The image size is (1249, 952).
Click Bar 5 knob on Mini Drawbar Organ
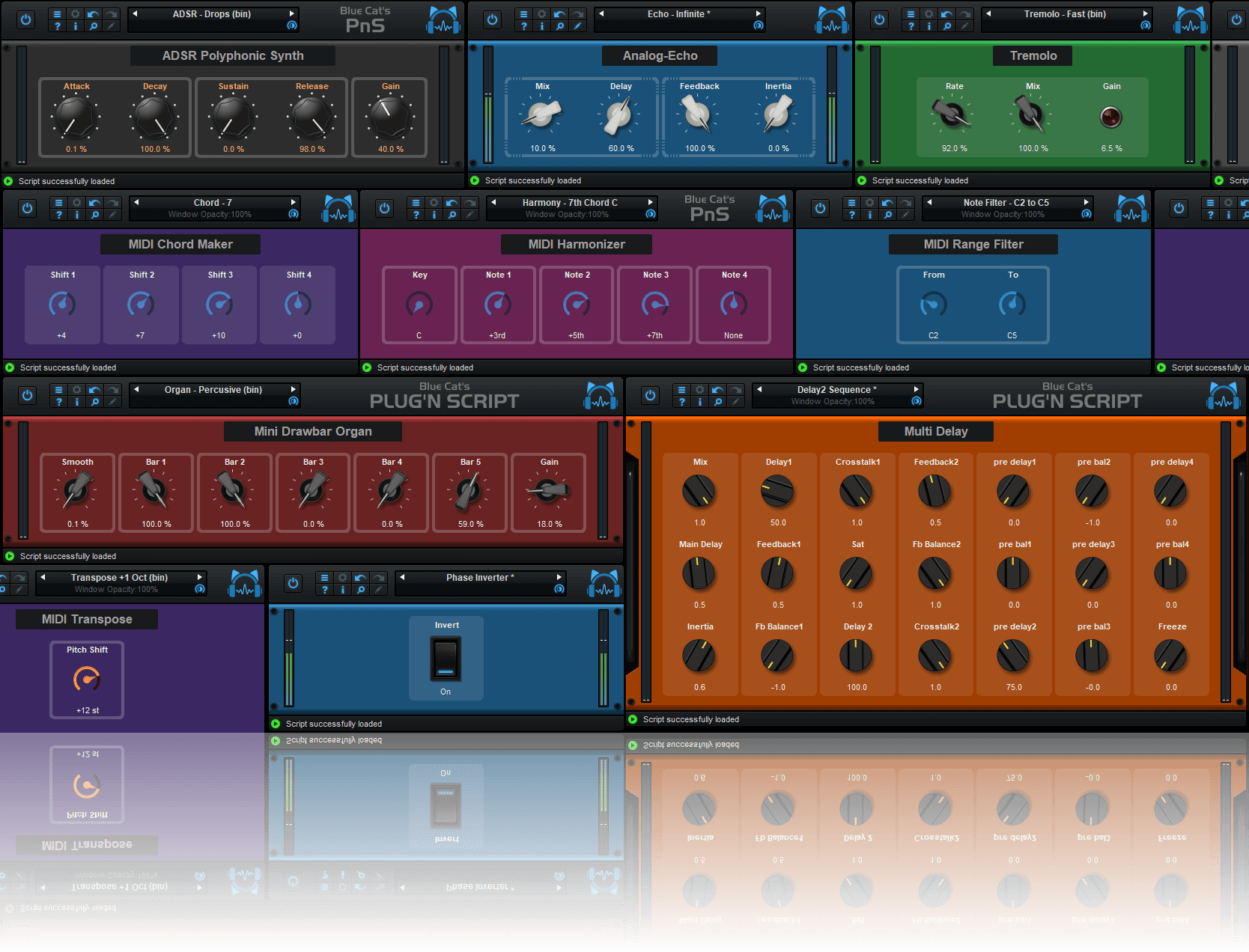[469, 491]
